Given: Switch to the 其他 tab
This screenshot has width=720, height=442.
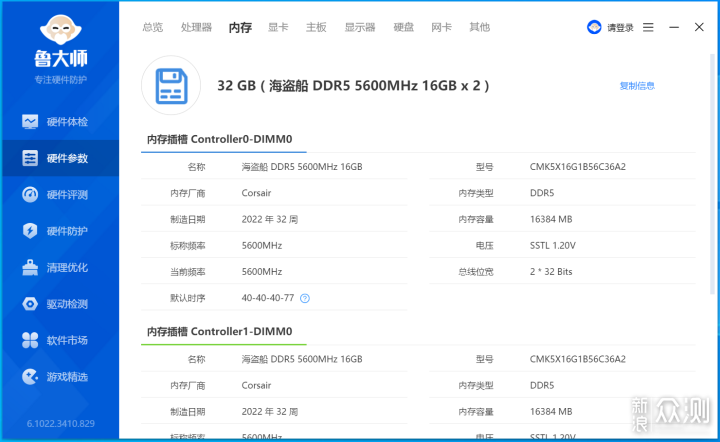Looking at the screenshot, I should point(479,27).
